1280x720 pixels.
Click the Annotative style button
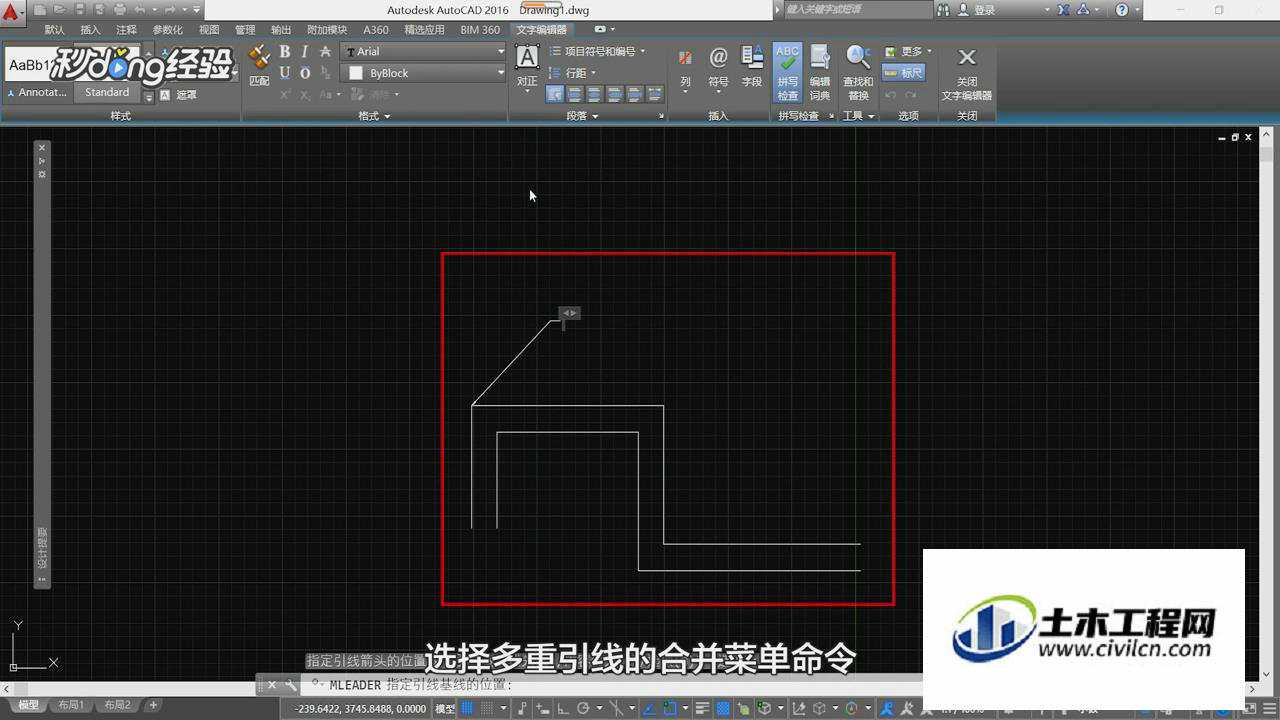(x=37, y=92)
